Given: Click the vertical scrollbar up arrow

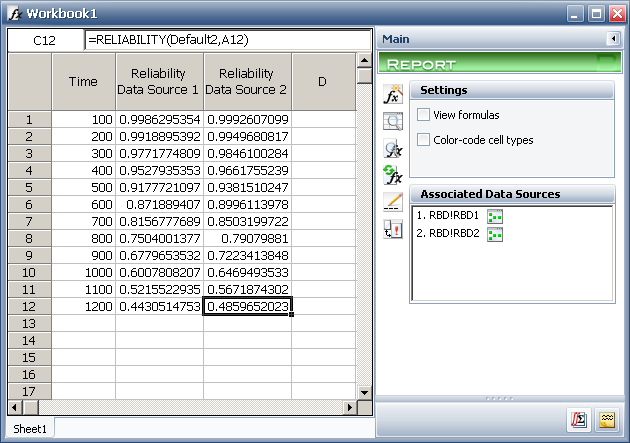Looking at the screenshot, I should click(364, 61).
